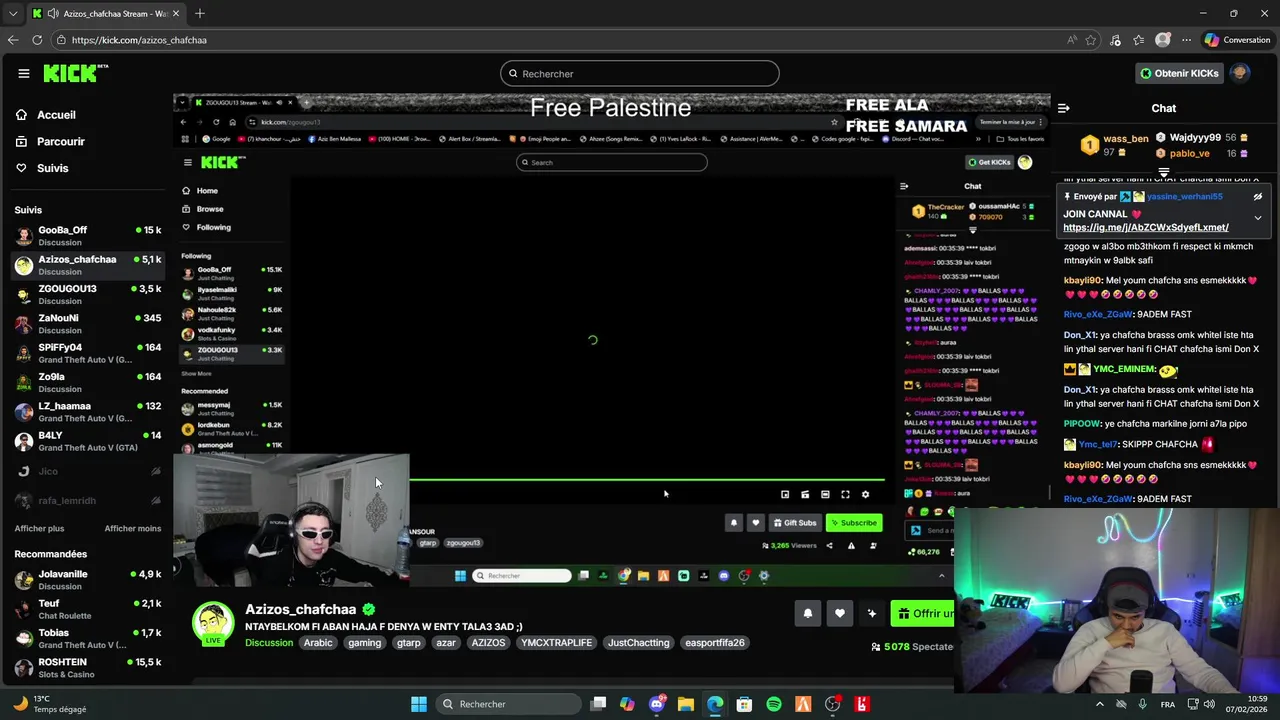The width and height of the screenshot is (1280, 720).
Task: Open the user profile avatar menu
Action: pyautogui.click(x=1240, y=73)
